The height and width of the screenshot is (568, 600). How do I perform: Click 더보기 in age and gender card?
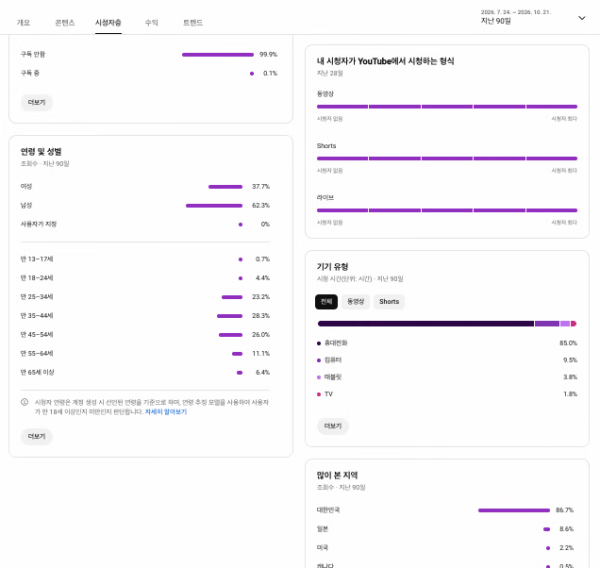coord(36,436)
